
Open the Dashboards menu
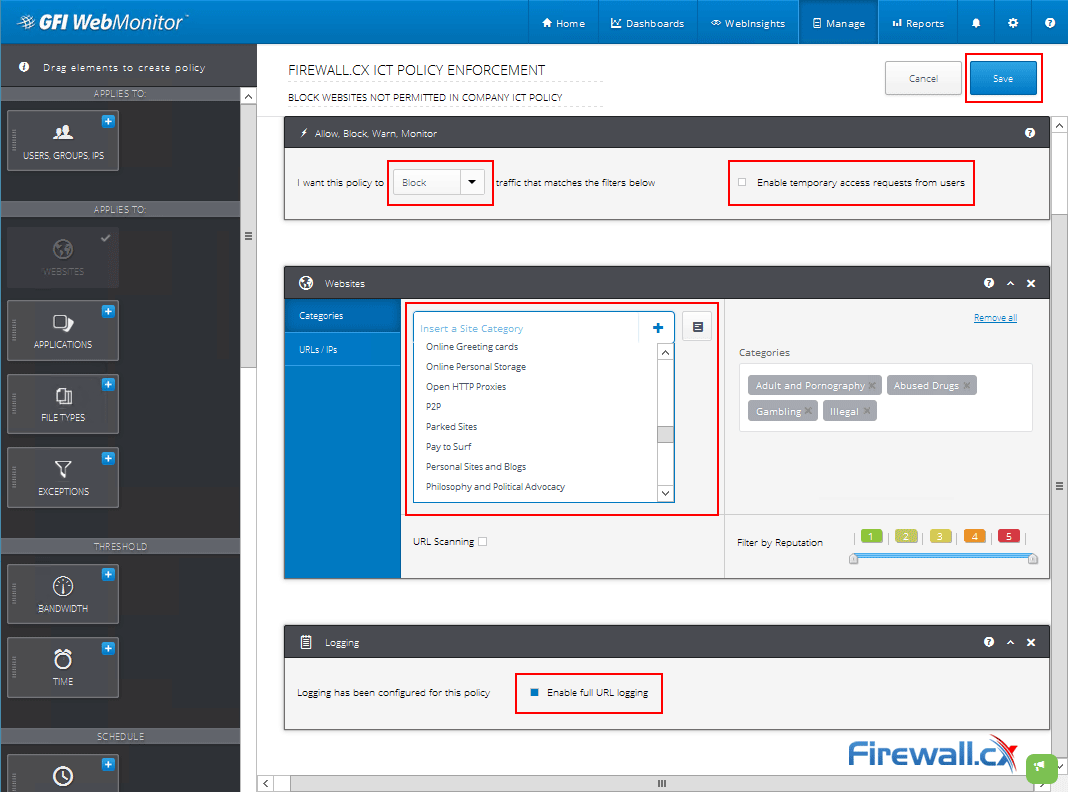[647, 23]
